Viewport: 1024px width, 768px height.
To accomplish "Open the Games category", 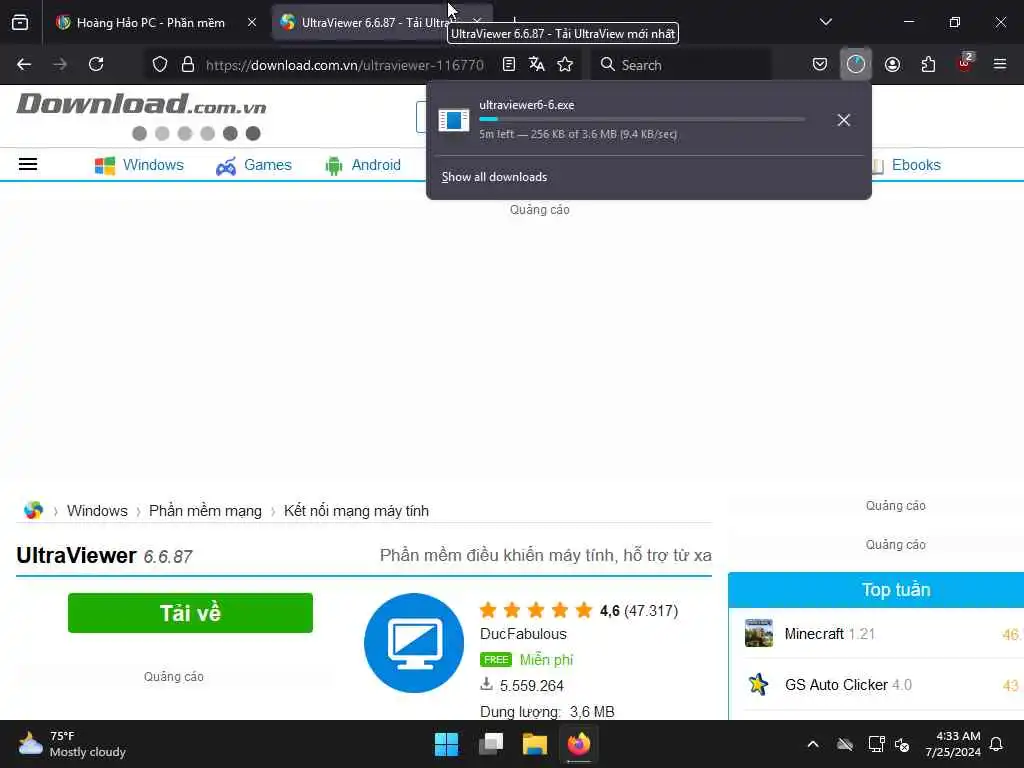I will 253,165.
